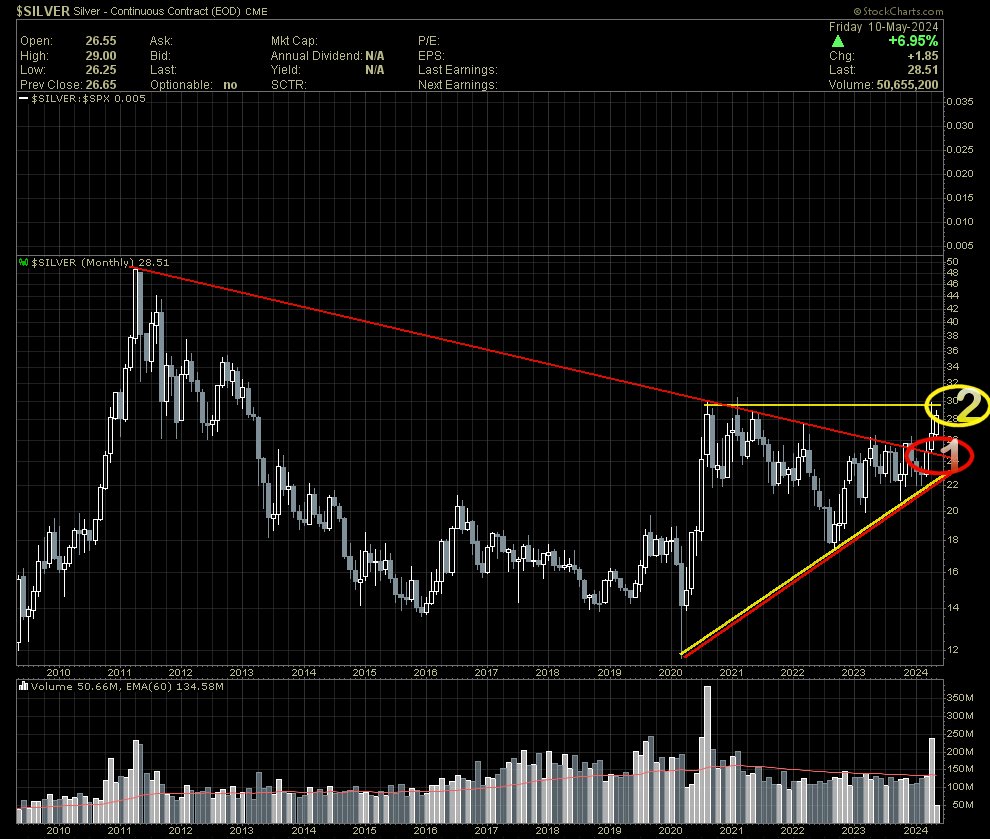The image size is (990, 839).
Task: Click the Chg value +1.85
Action: click(x=922, y=56)
